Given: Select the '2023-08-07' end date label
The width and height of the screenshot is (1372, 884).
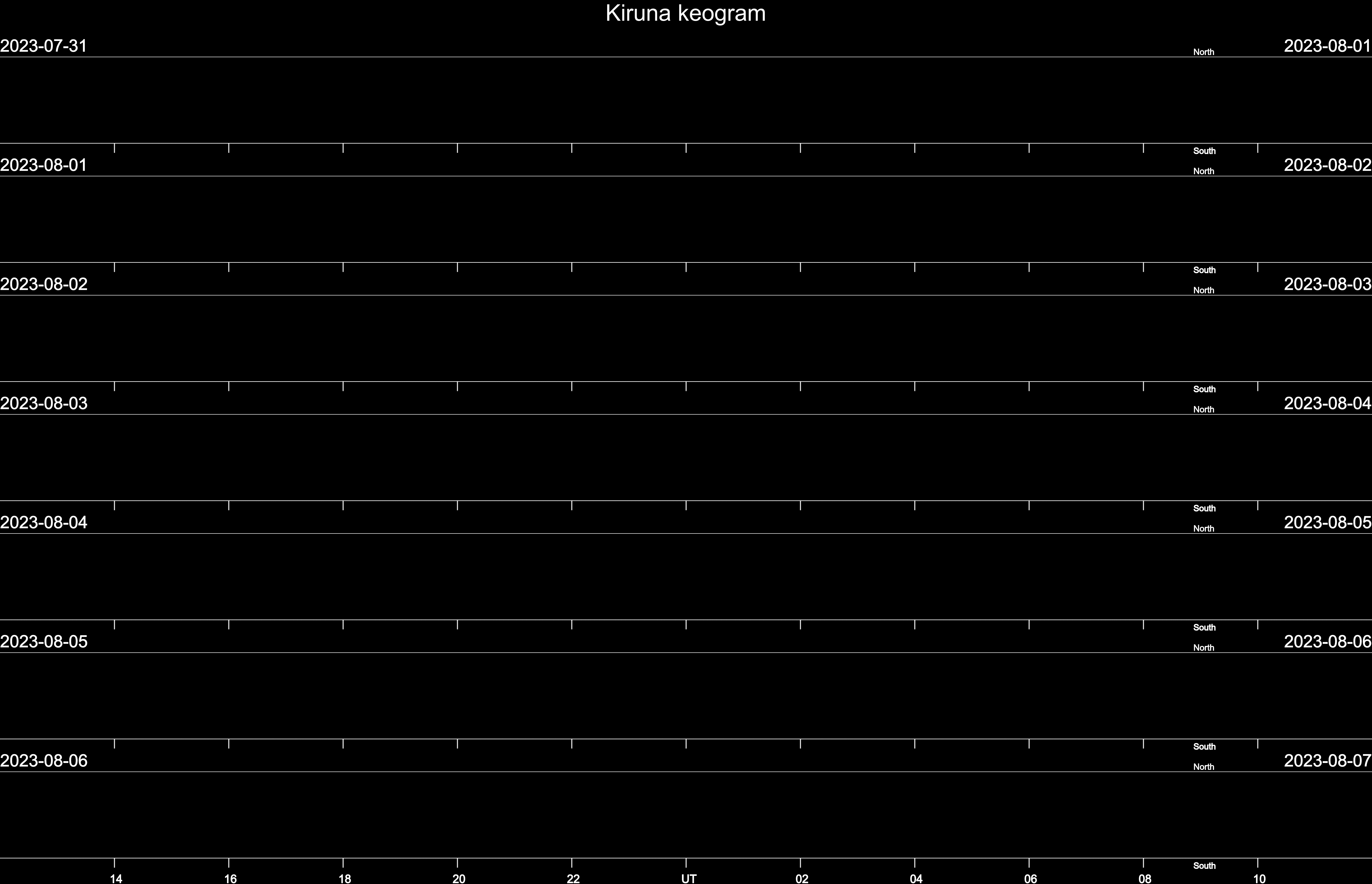Looking at the screenshot, I should [x=1328, y=761].
